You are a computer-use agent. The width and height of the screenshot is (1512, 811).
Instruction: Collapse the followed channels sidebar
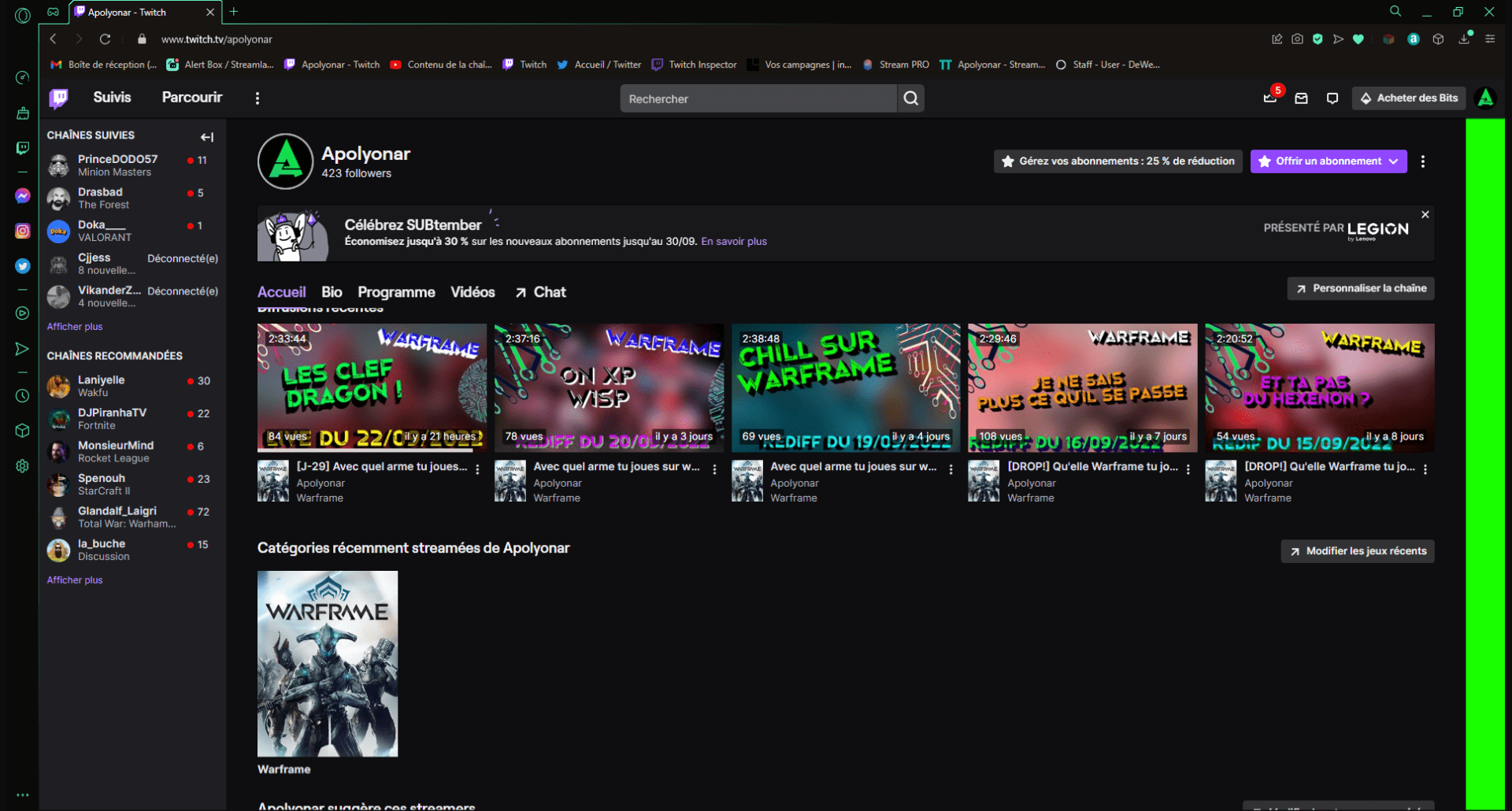207,137
